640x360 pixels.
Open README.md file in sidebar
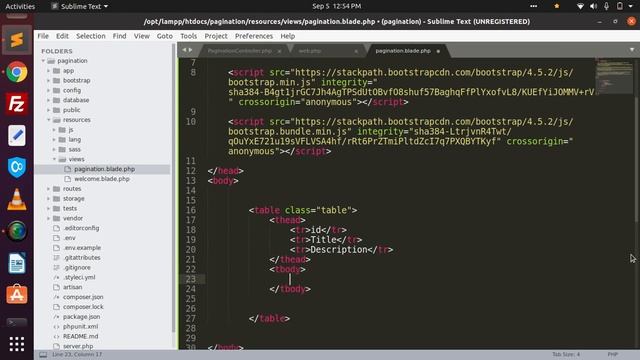(x=80, y=336)
